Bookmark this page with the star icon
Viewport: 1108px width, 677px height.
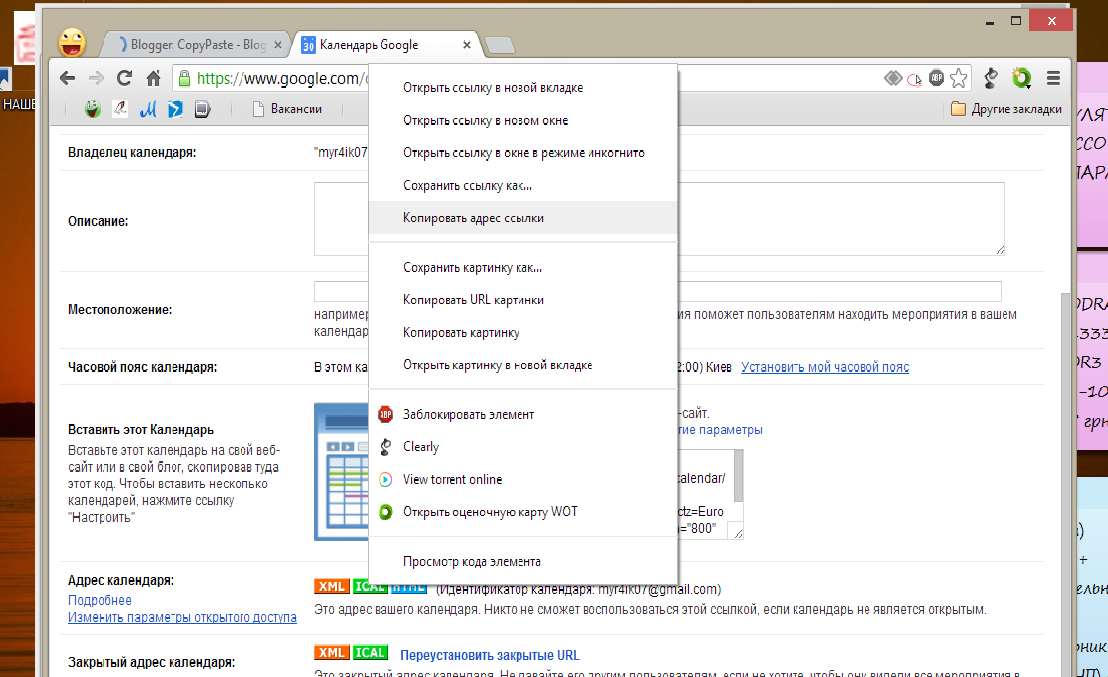pyautogui.click(x=958, y=78)
